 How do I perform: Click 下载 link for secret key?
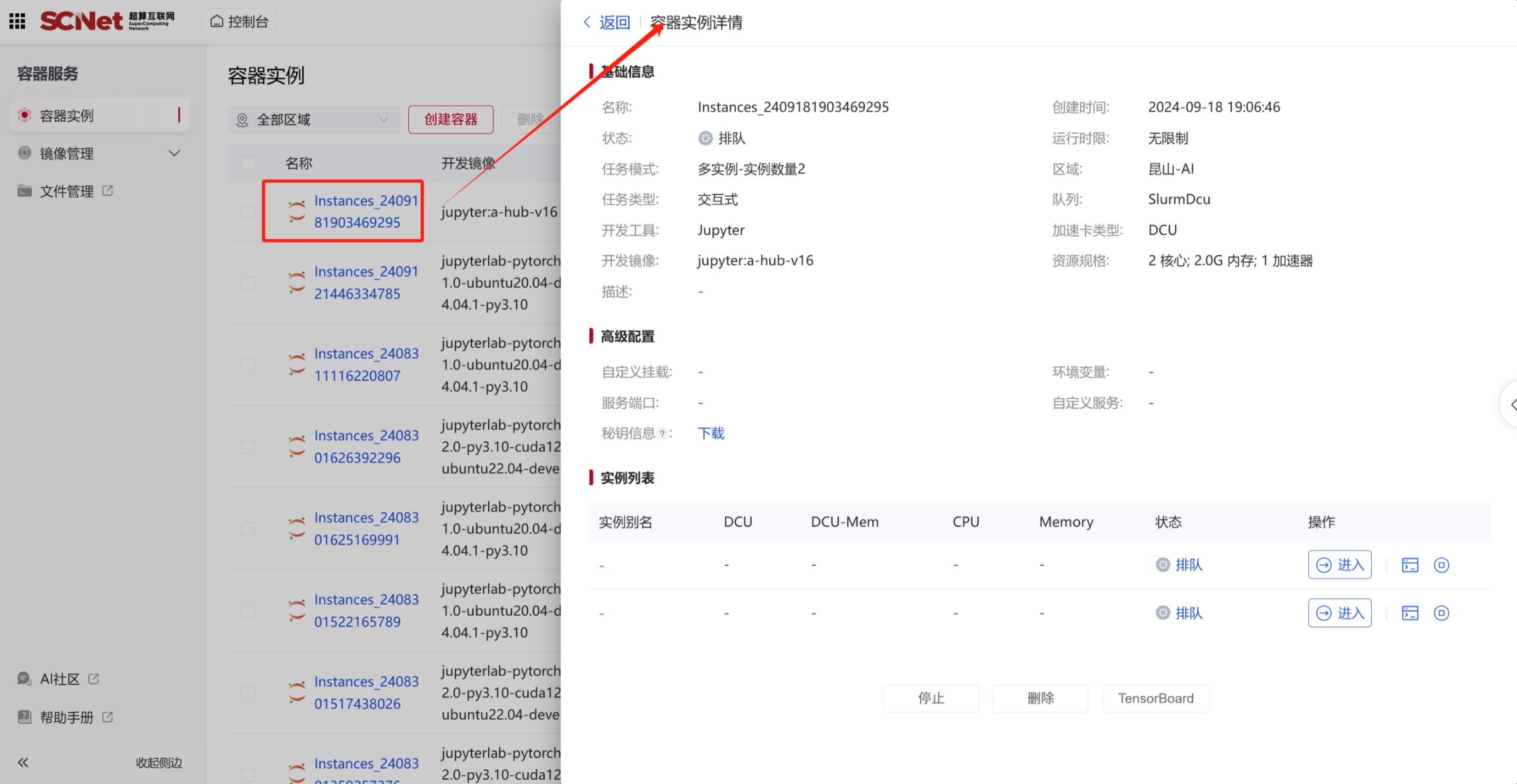coord(711,433)
